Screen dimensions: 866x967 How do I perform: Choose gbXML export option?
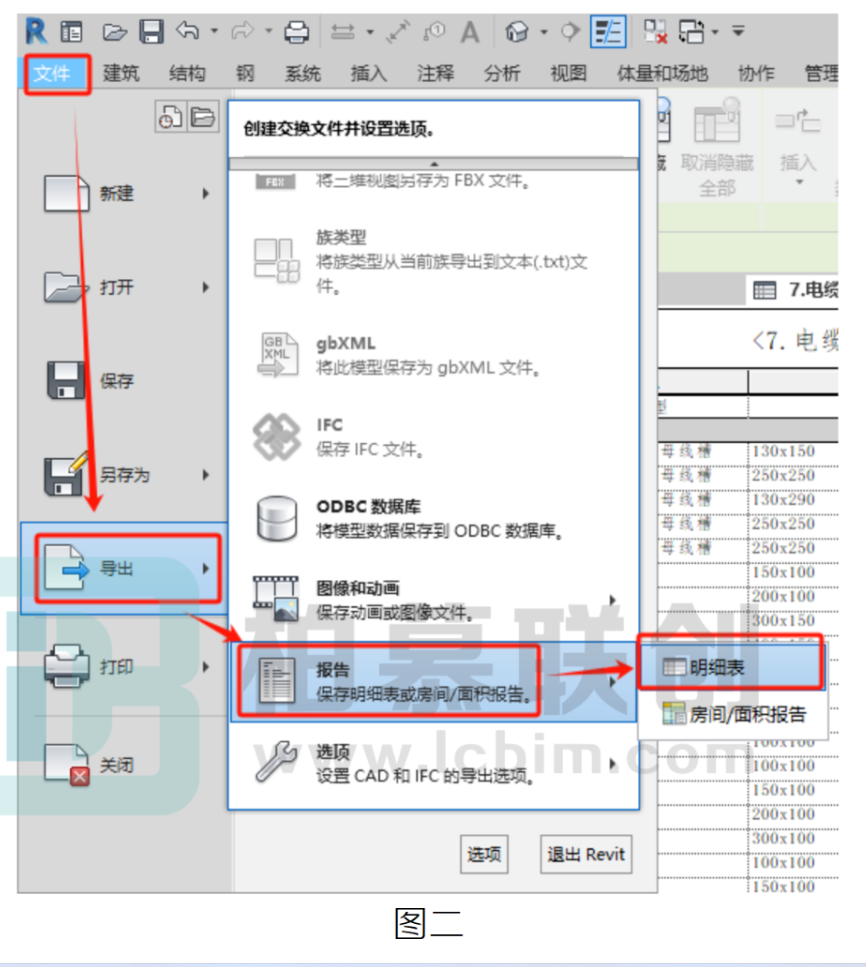(x=433, y=355)
